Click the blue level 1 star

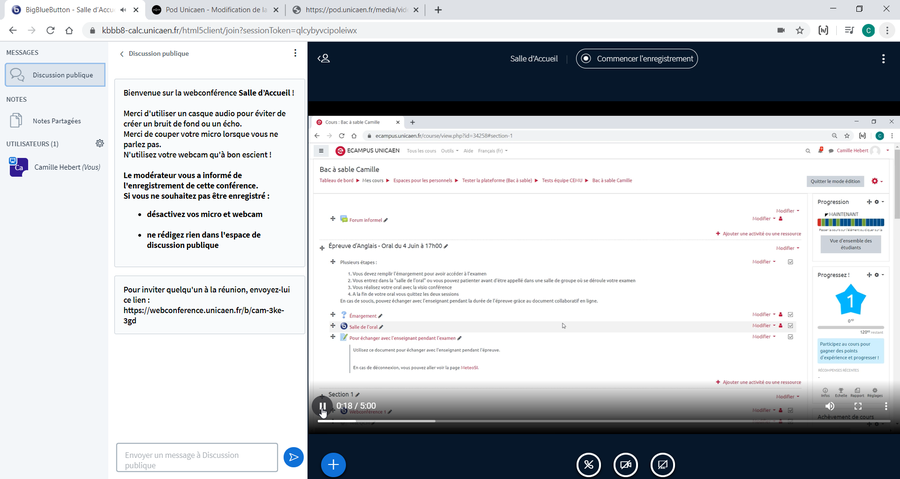[x=850, y=301]
